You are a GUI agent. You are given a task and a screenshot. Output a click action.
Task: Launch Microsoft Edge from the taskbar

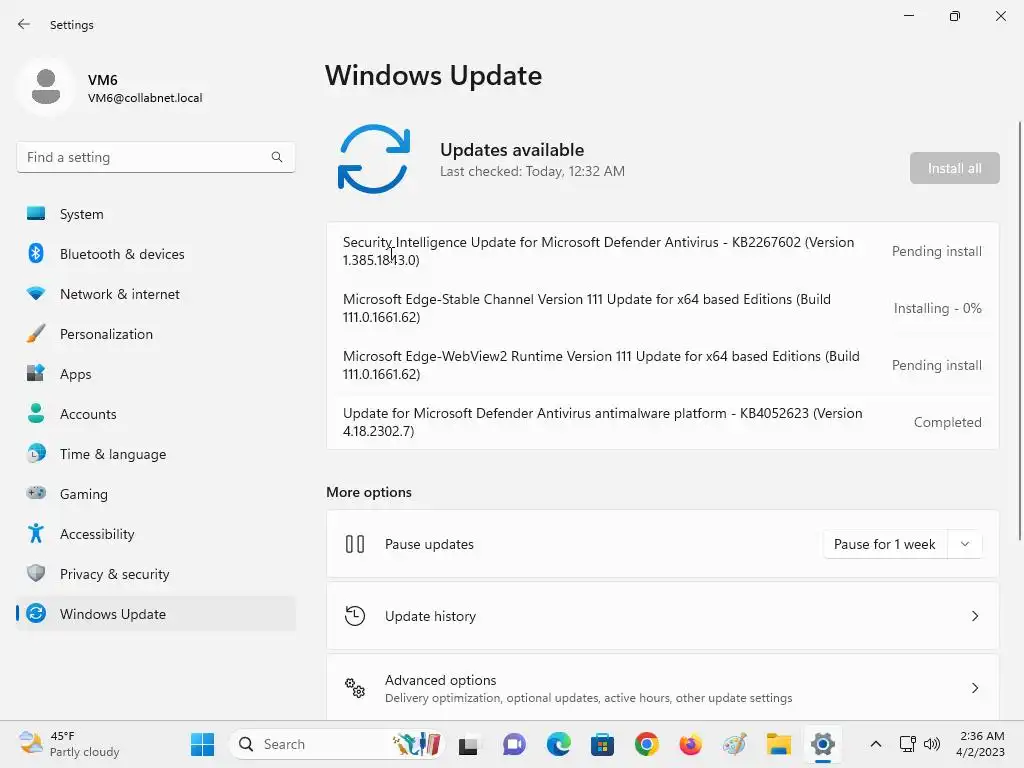click(x=558, y=744)
